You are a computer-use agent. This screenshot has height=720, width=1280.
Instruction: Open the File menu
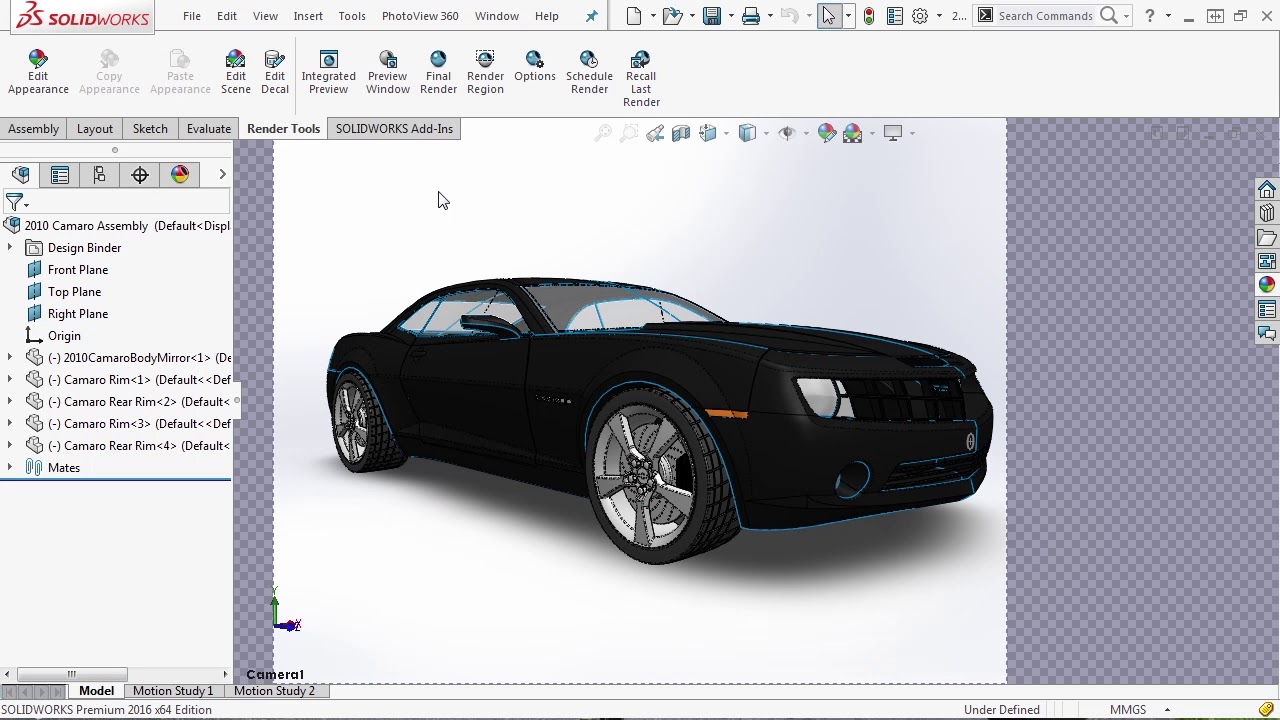(192, 16)
